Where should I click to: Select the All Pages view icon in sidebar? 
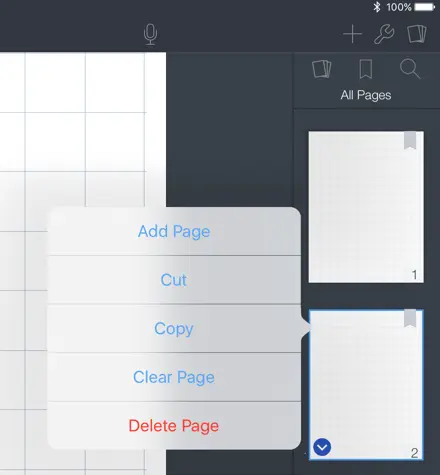coord(322,69)
